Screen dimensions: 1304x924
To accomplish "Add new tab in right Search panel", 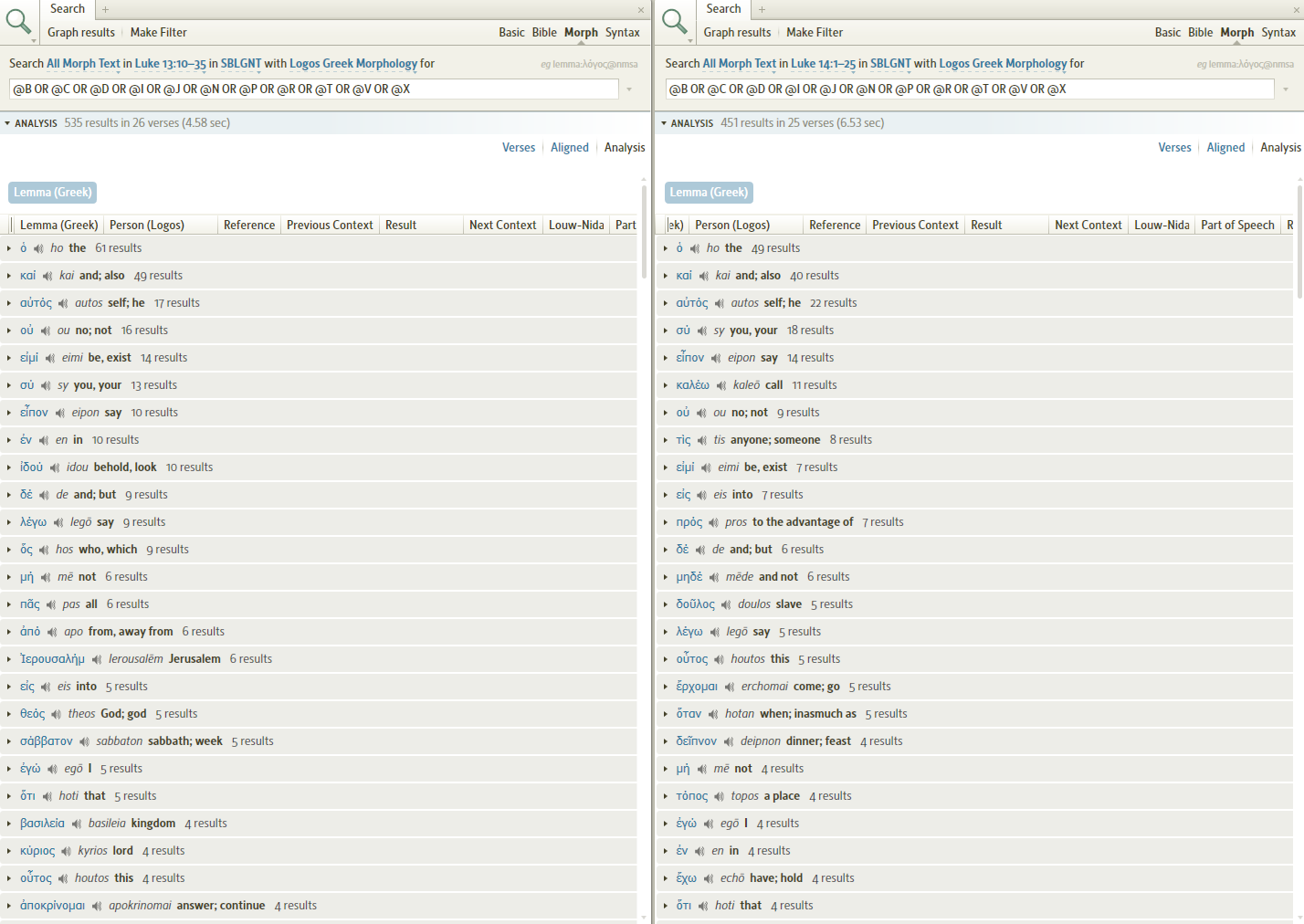I will (762, 9).
